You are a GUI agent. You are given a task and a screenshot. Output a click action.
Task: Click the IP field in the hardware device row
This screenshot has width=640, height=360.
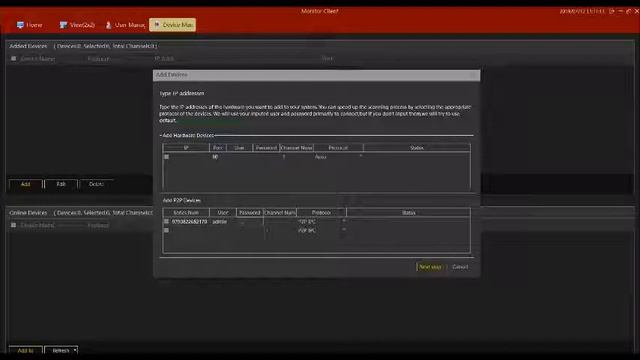pos(190,157)
